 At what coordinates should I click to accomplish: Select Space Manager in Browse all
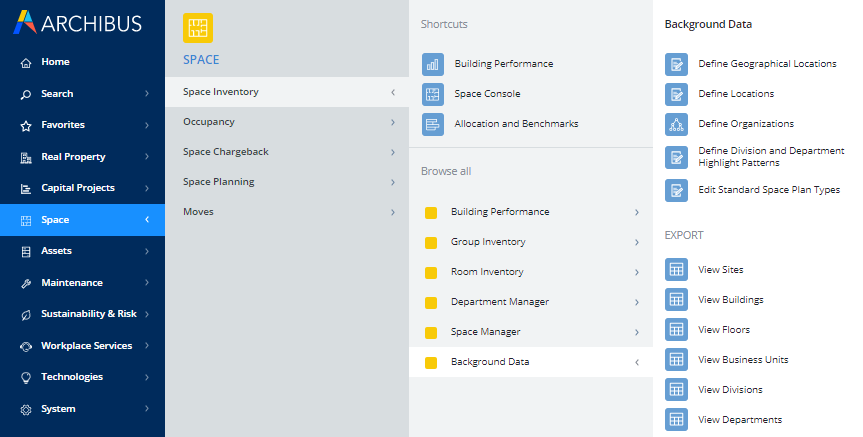pyautogui.click(x=485, y=332)
